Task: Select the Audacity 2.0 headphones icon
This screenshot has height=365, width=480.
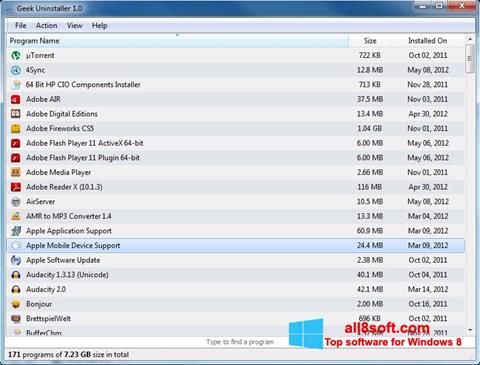Action: [x=16, y=289]
